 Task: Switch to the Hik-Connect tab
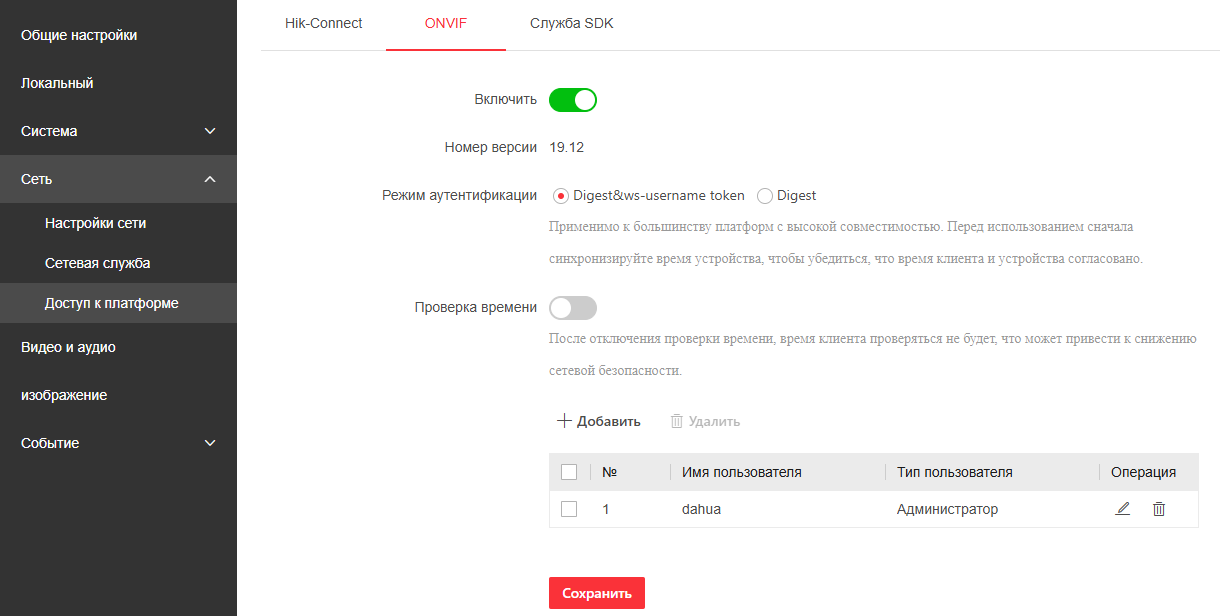pos(323,23)
